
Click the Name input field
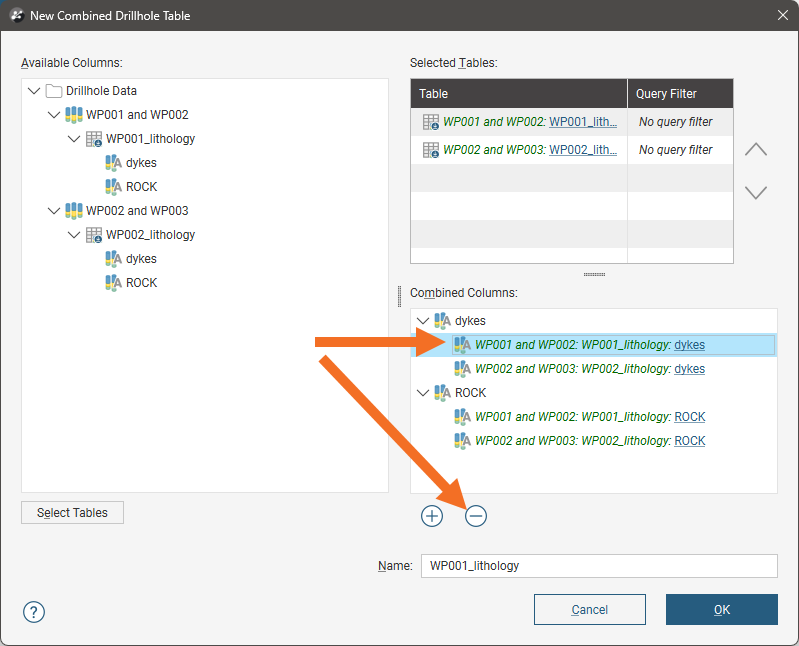(x=598, y=566)
